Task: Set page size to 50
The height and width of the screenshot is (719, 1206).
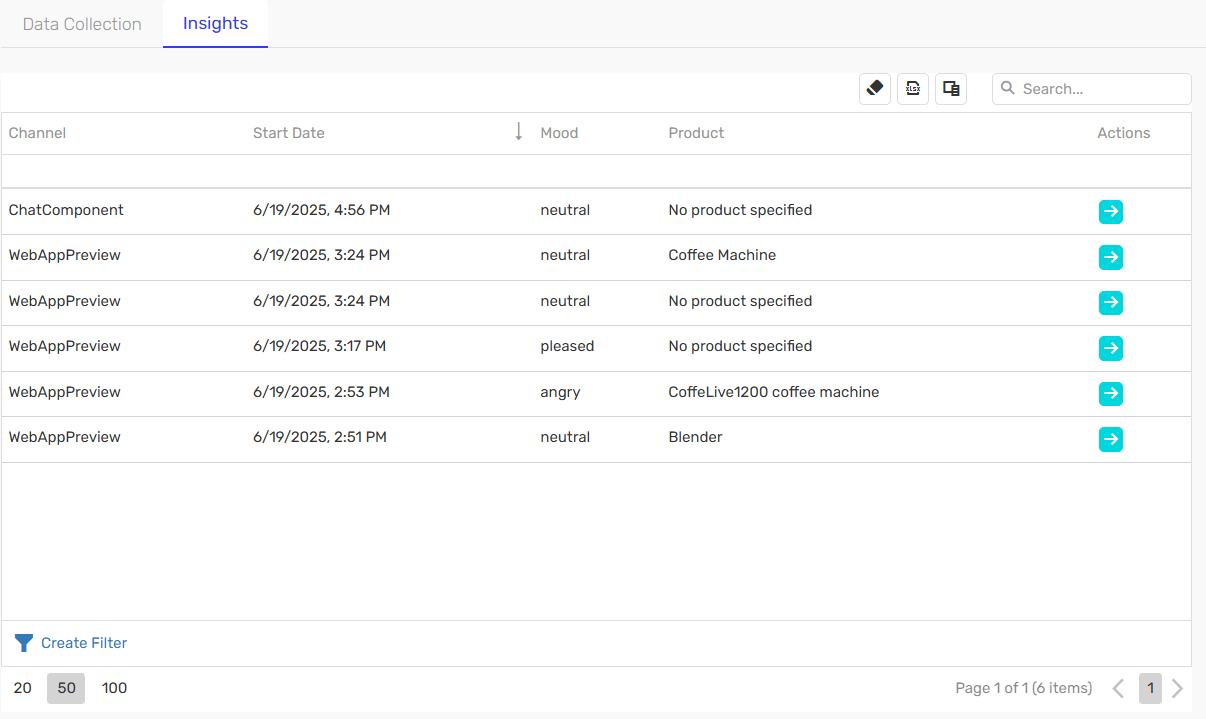Action: click(x=66, y=688)
